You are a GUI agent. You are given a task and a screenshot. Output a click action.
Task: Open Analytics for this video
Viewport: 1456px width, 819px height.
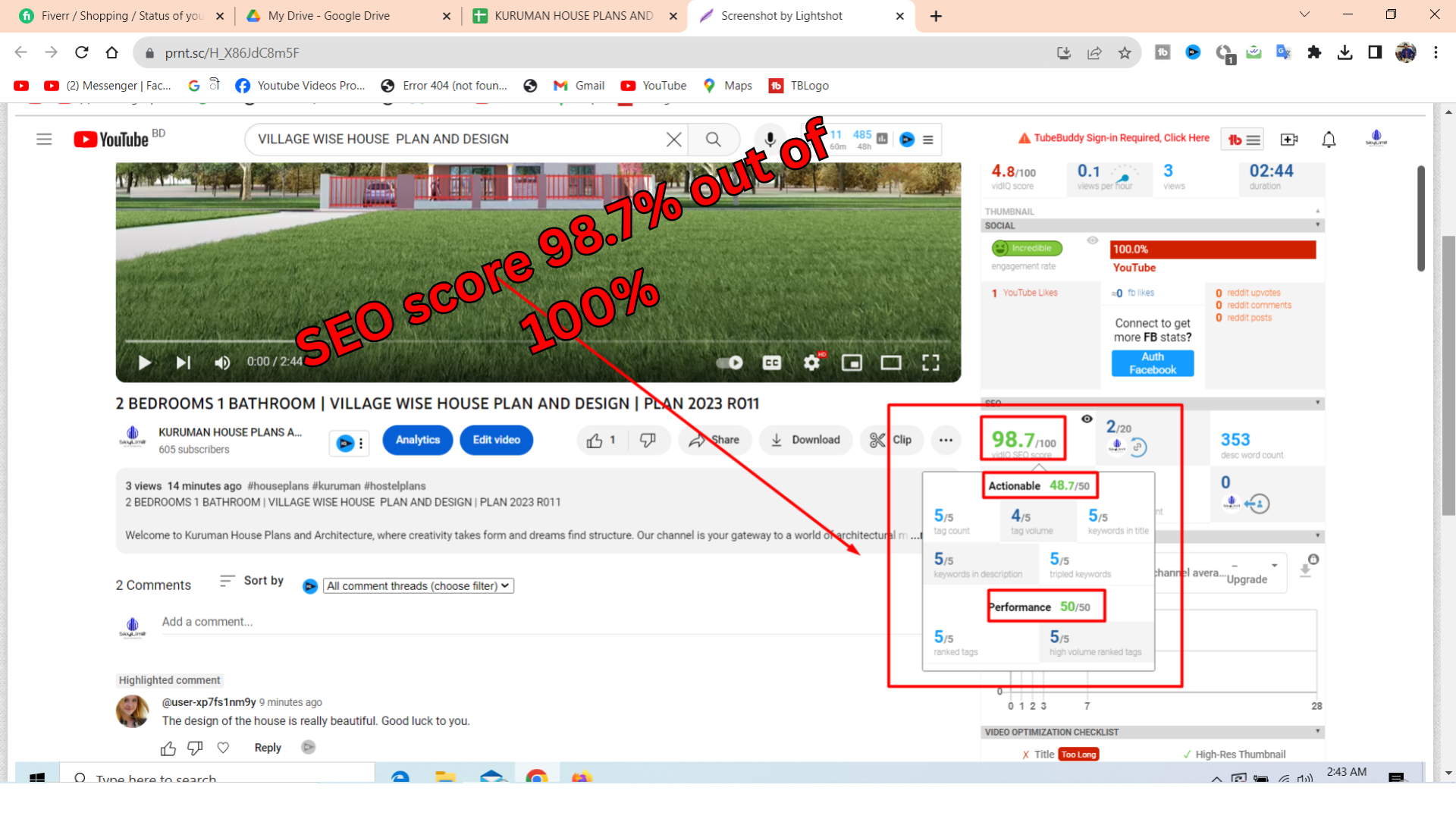tap(417, 440)
